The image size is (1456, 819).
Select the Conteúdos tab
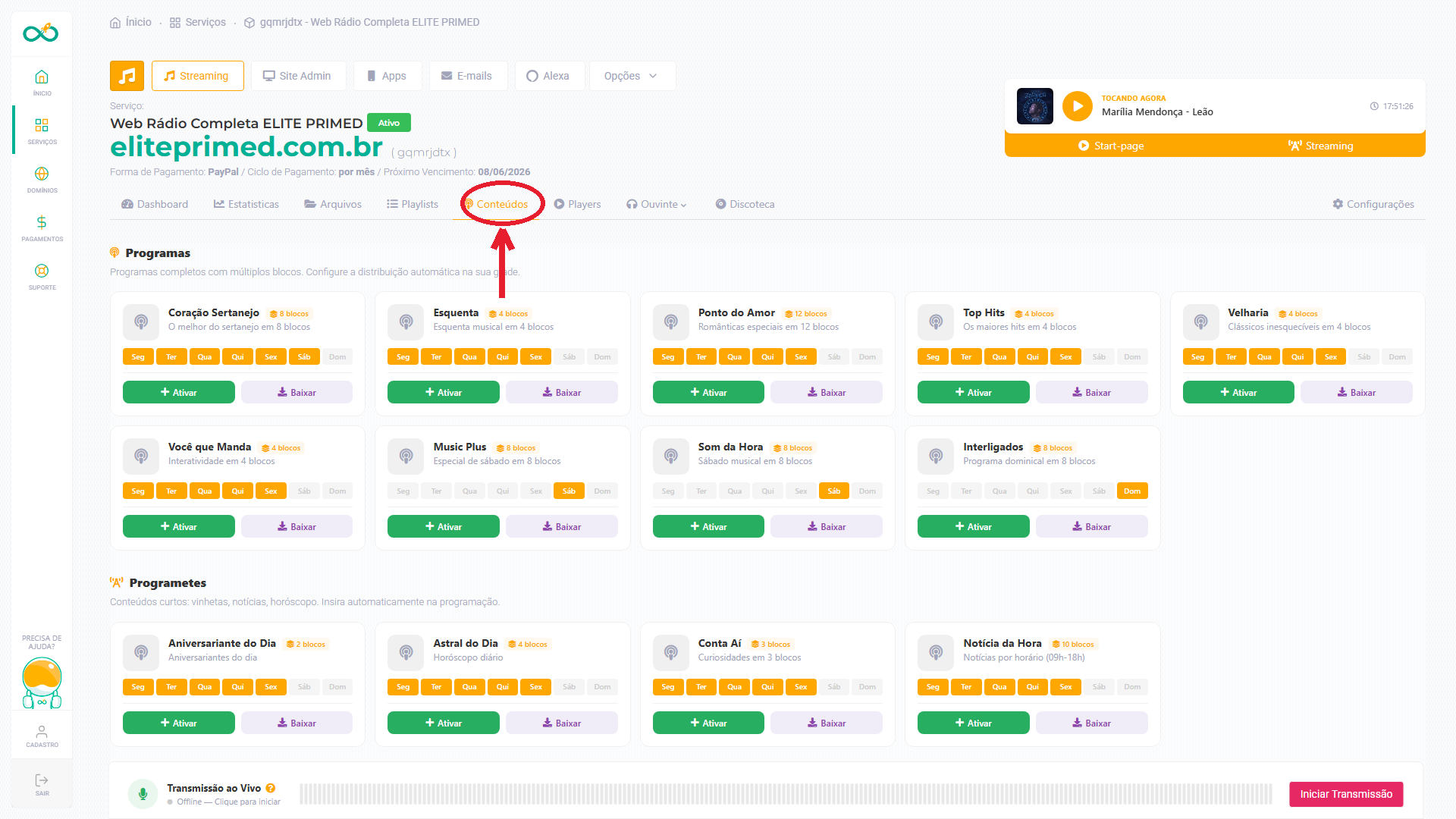pos(496,204)
